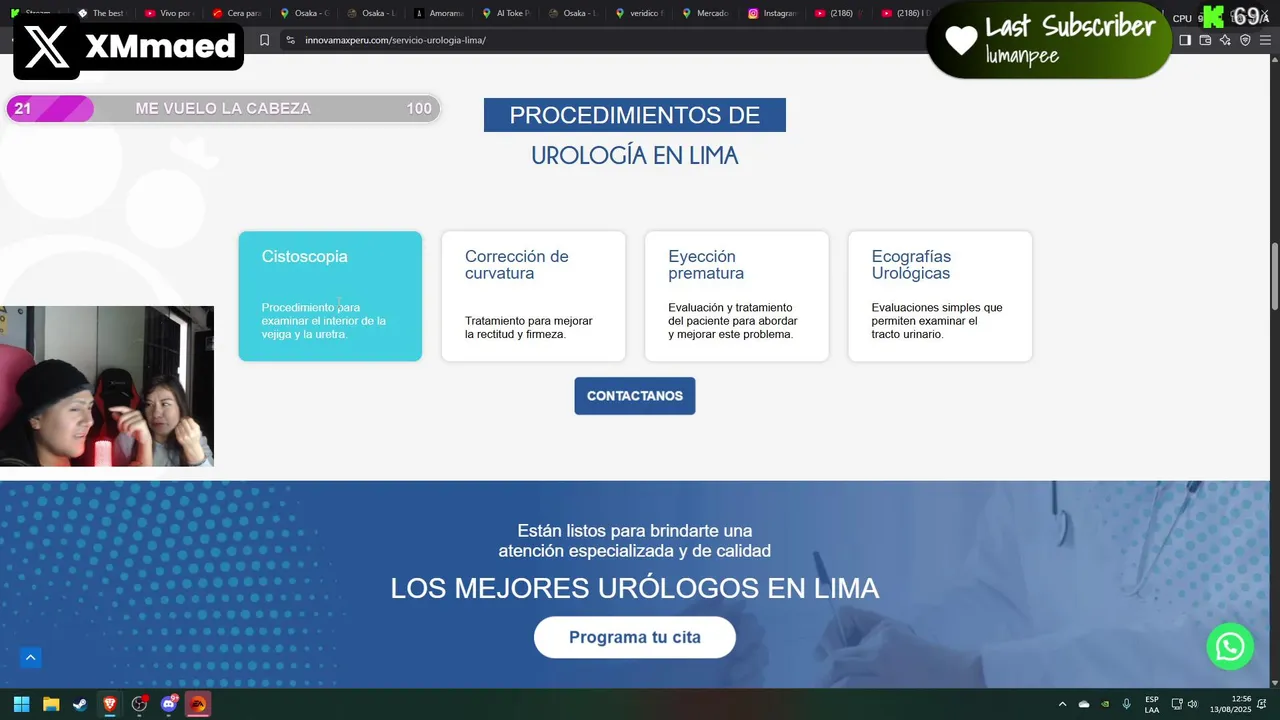The image size is (1280, 720).
Task: Open the "Vivo por" YouTube tab
Action: [x=170, y=13]
